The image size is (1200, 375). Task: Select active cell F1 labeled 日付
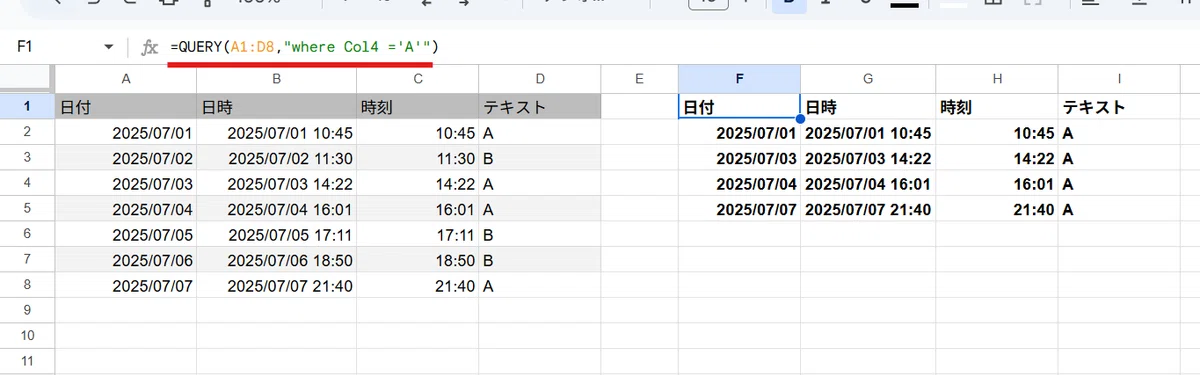click(x=739, y=107)
